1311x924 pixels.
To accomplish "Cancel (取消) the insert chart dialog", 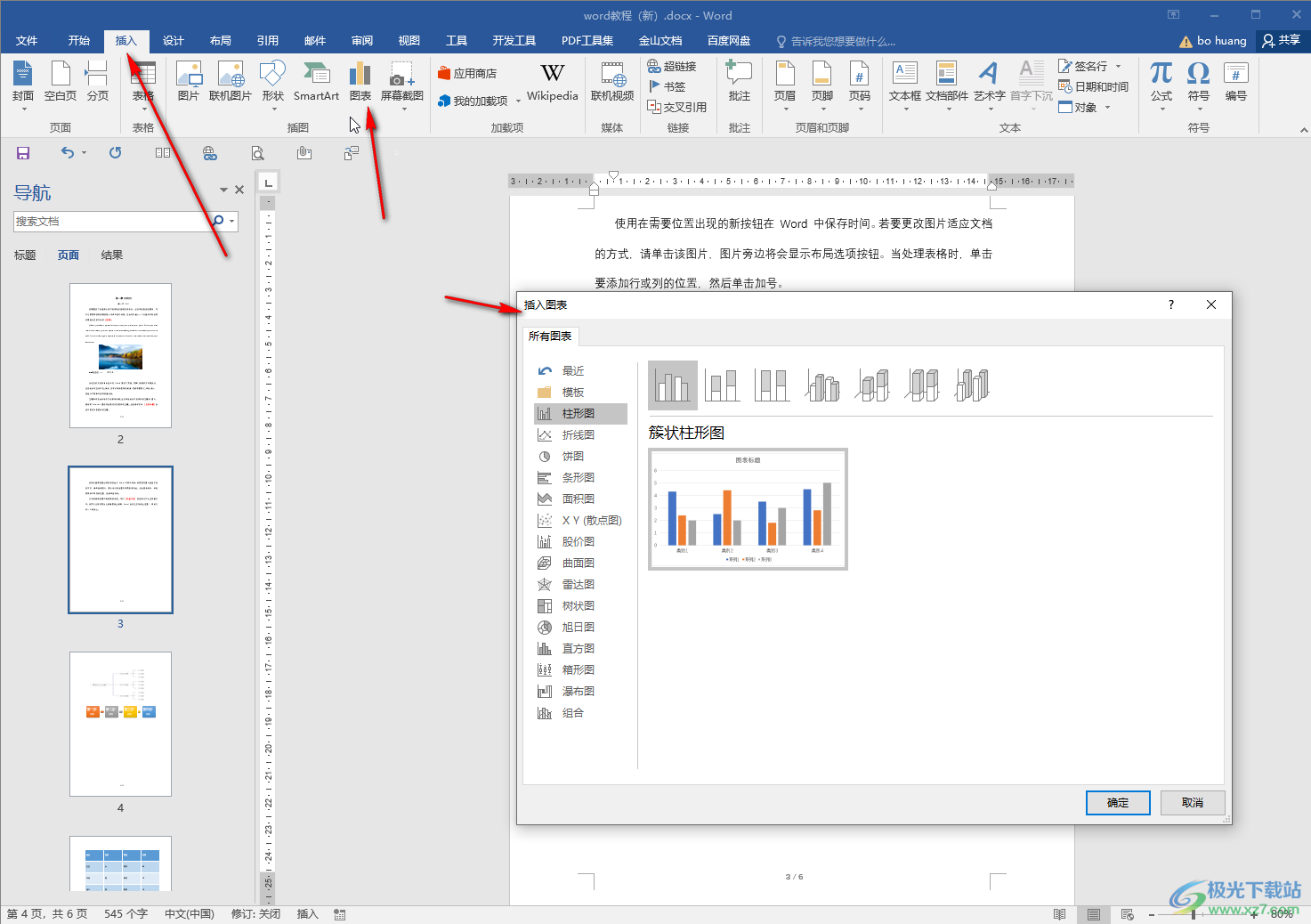I will tap(1193, 803).
